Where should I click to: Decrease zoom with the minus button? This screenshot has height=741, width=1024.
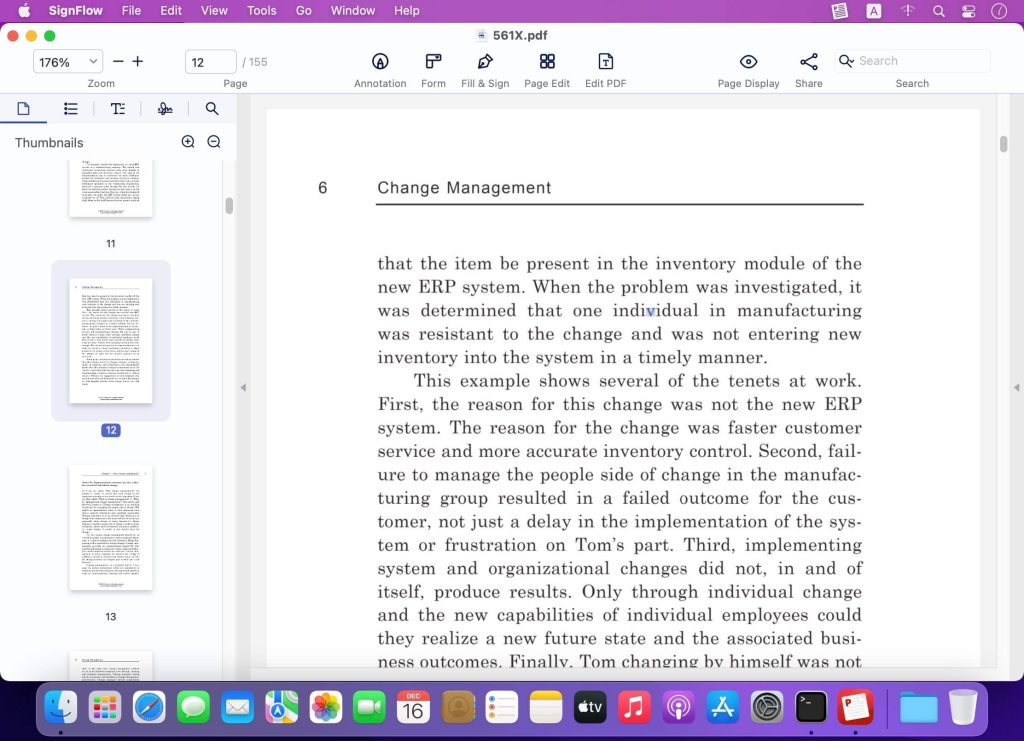[x=117, y=61]
